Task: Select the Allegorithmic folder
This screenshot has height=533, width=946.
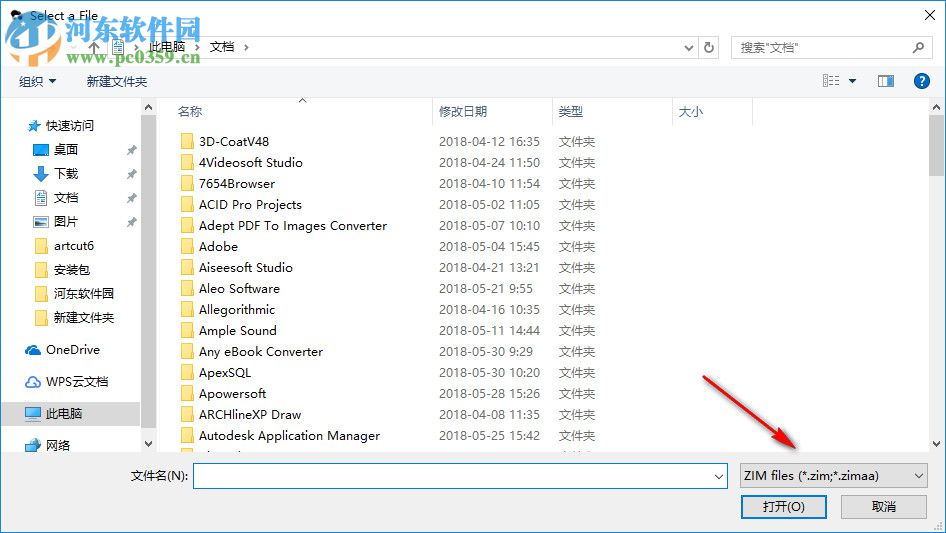Action: coord(237,310)
